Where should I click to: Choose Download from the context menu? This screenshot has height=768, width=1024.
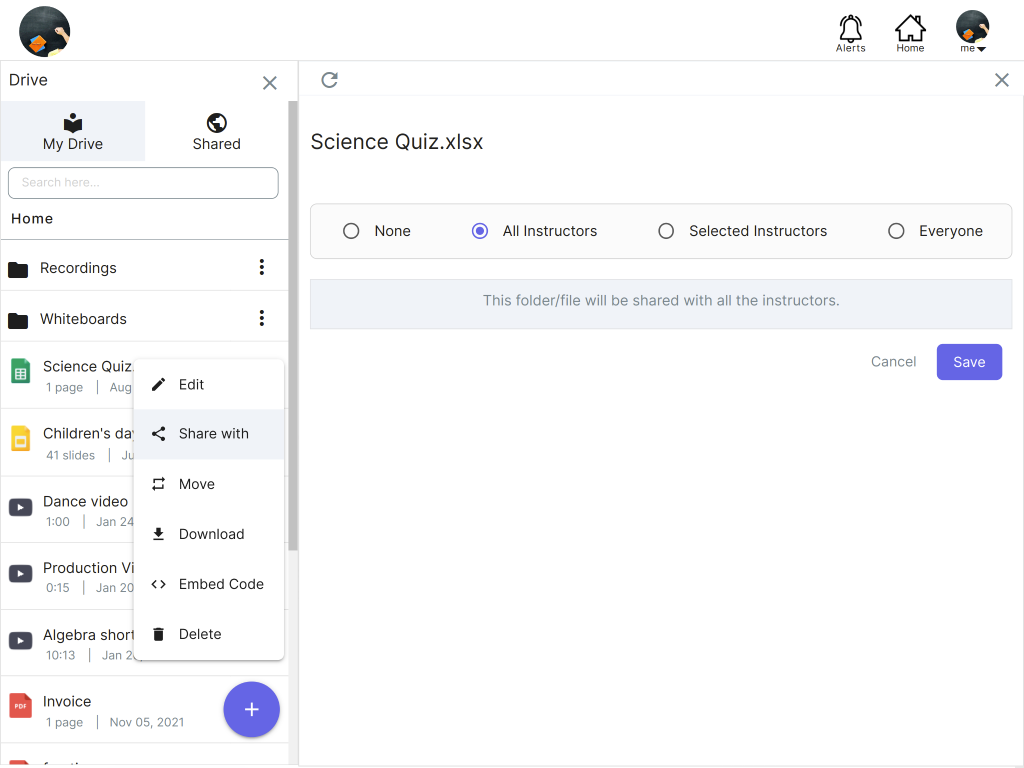211,534
